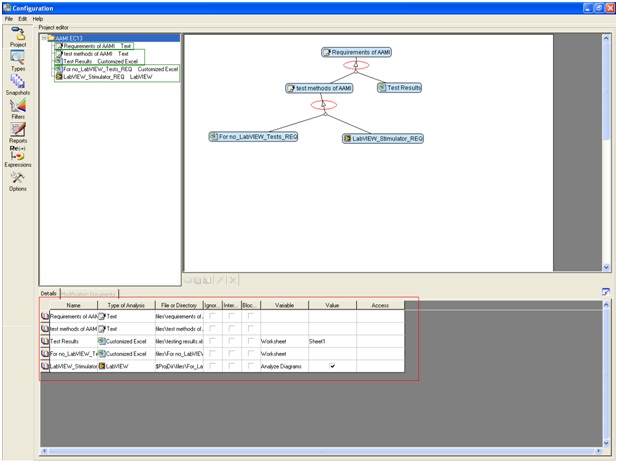Open Type of Analysis dropdown for Test Results

(125, 341)
